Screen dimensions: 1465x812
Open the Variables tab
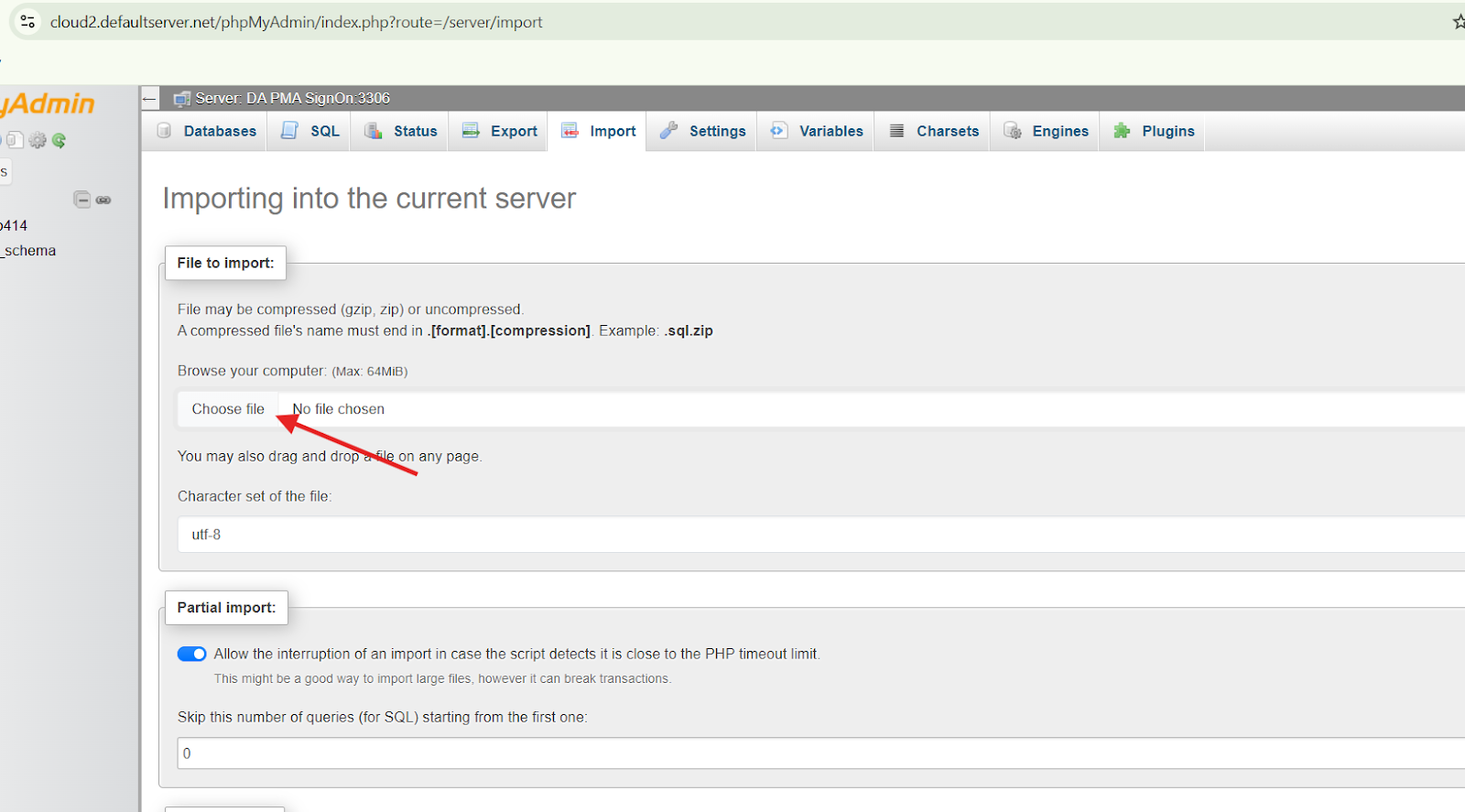[x=816, y=131]
